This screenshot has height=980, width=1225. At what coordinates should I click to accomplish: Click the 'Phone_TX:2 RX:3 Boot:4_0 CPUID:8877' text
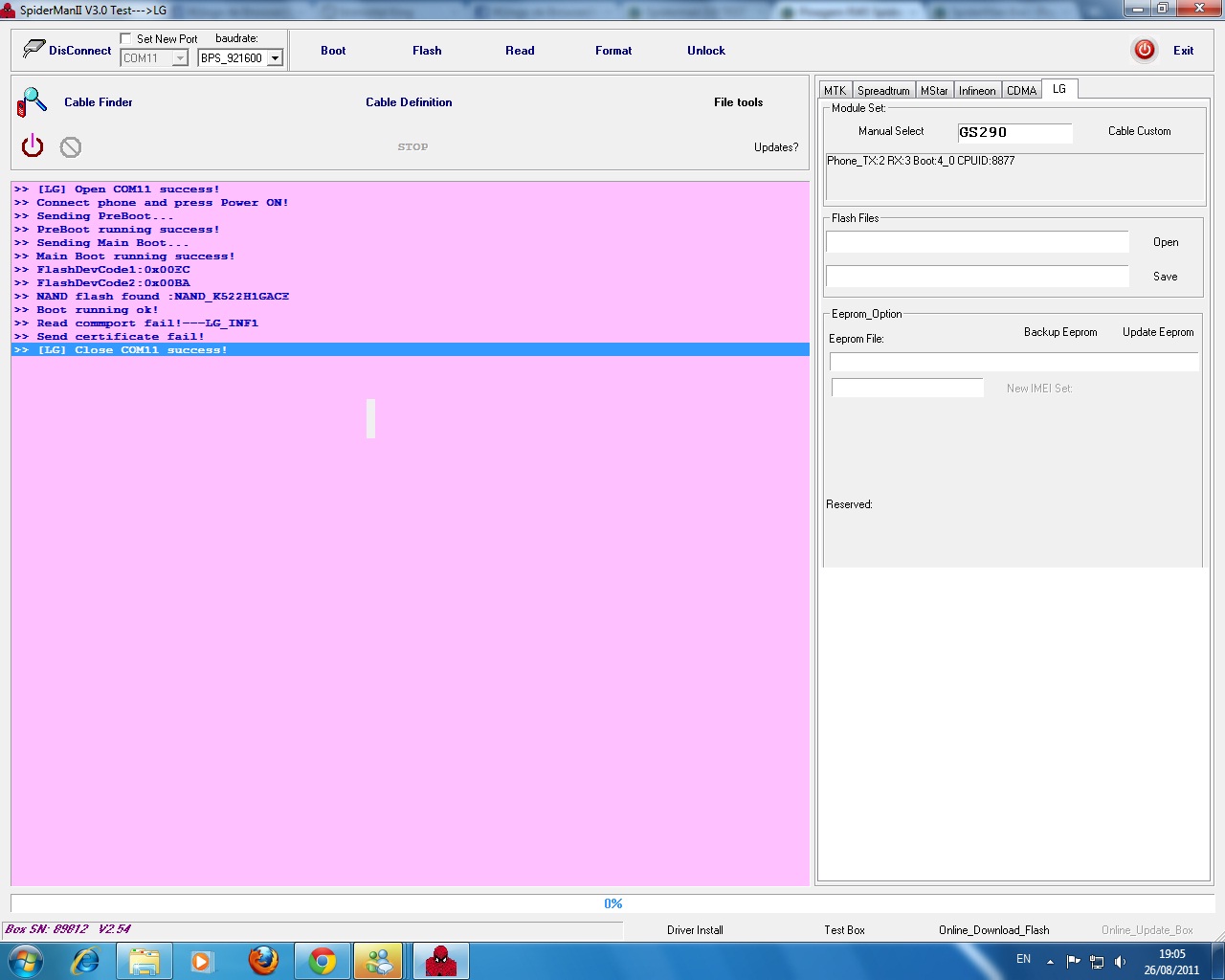[921, 161]
